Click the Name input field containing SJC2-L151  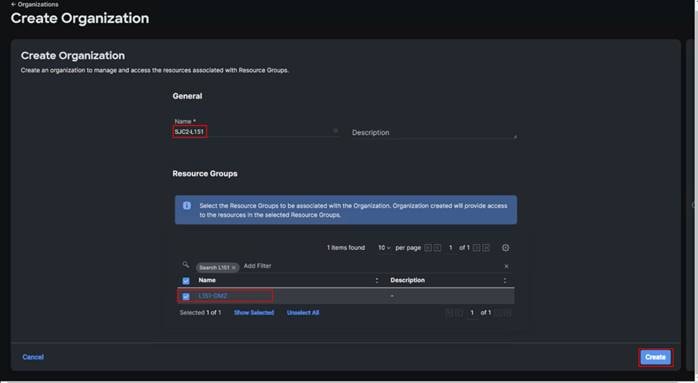256,132
